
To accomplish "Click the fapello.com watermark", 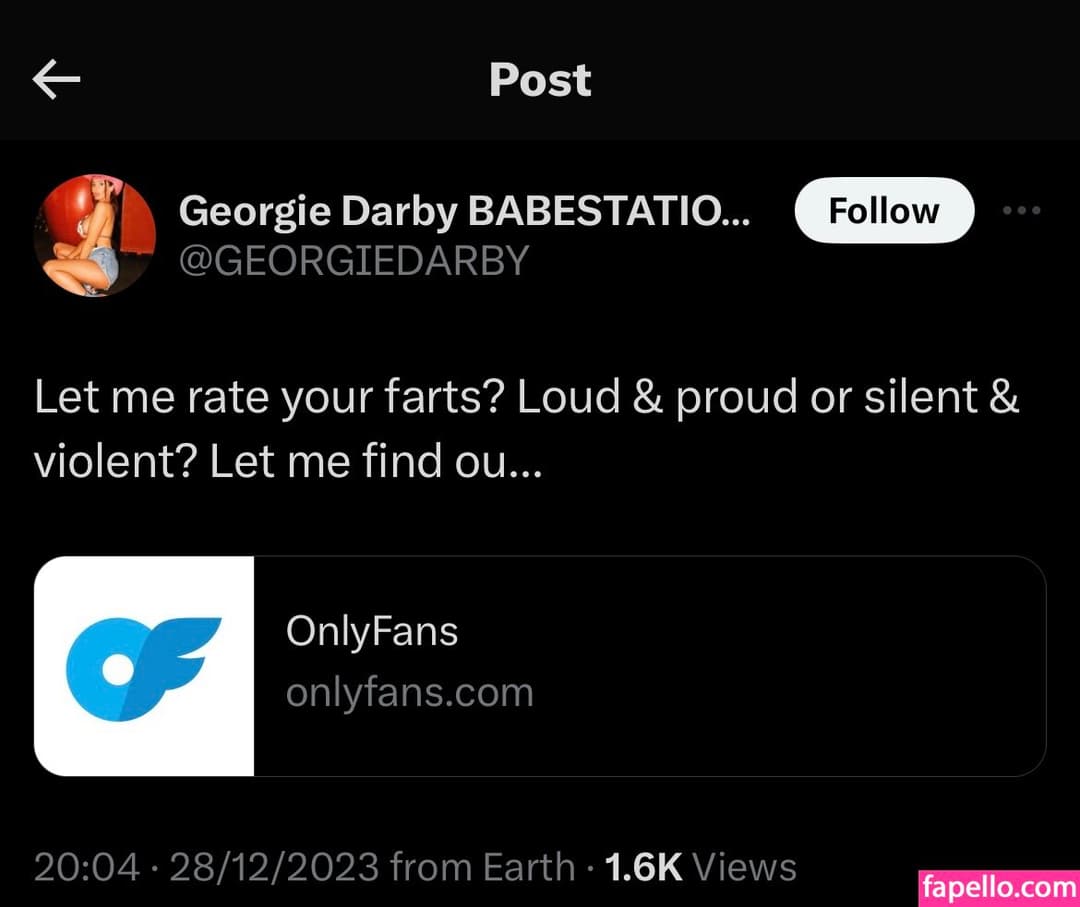I will click(997, 887).
